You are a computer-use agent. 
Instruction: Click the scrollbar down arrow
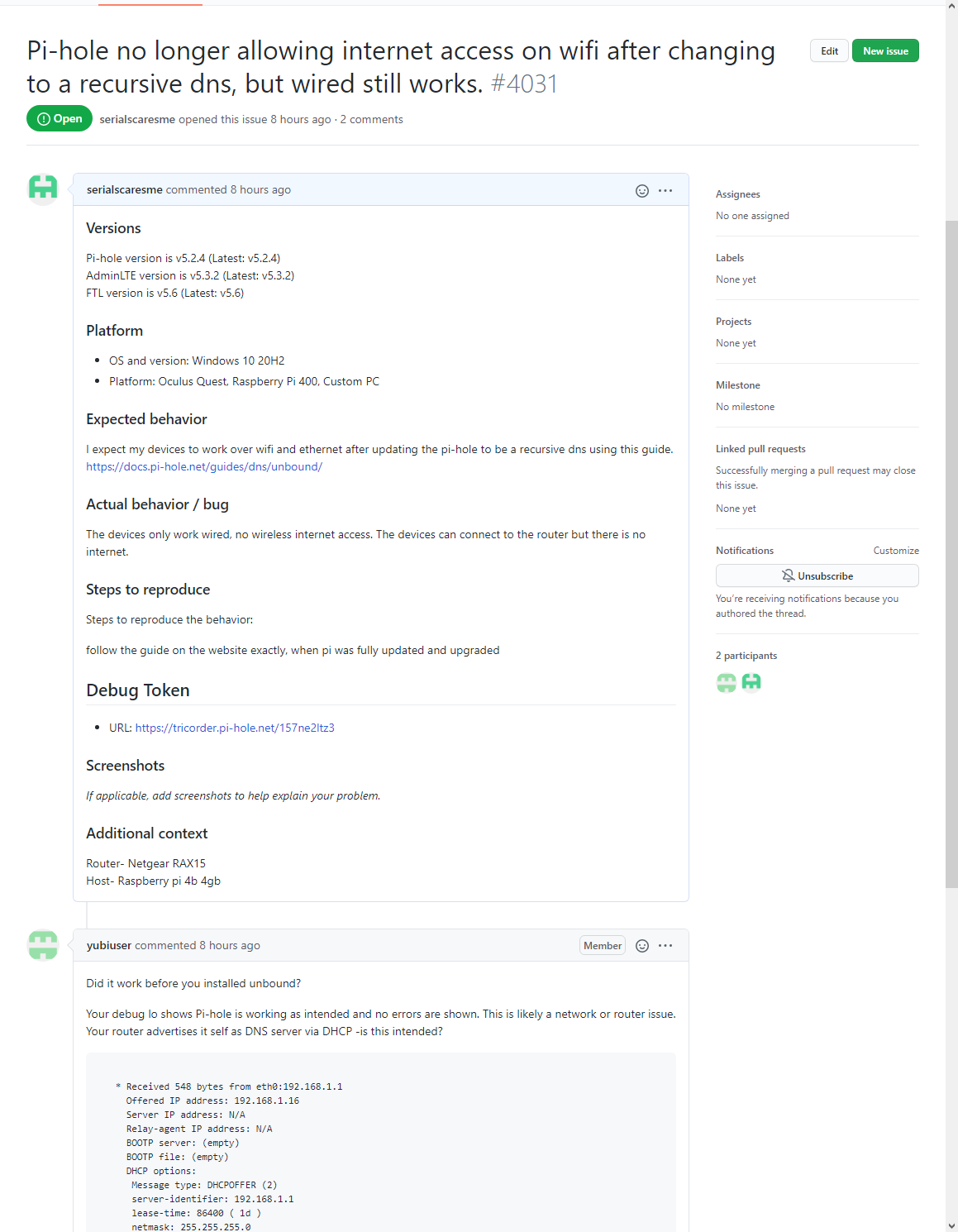[x=951, y=1225]
